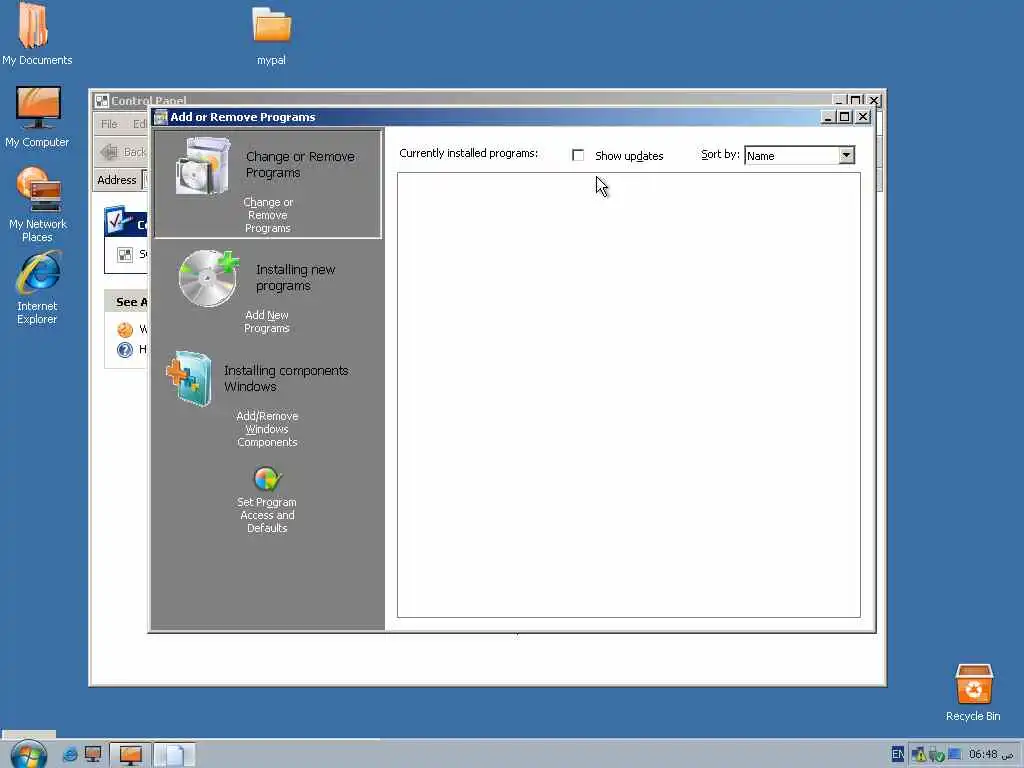Click the Change or Remove Programs label
The width and height of the screenshot is (1024, 768).
pos(268,215)
